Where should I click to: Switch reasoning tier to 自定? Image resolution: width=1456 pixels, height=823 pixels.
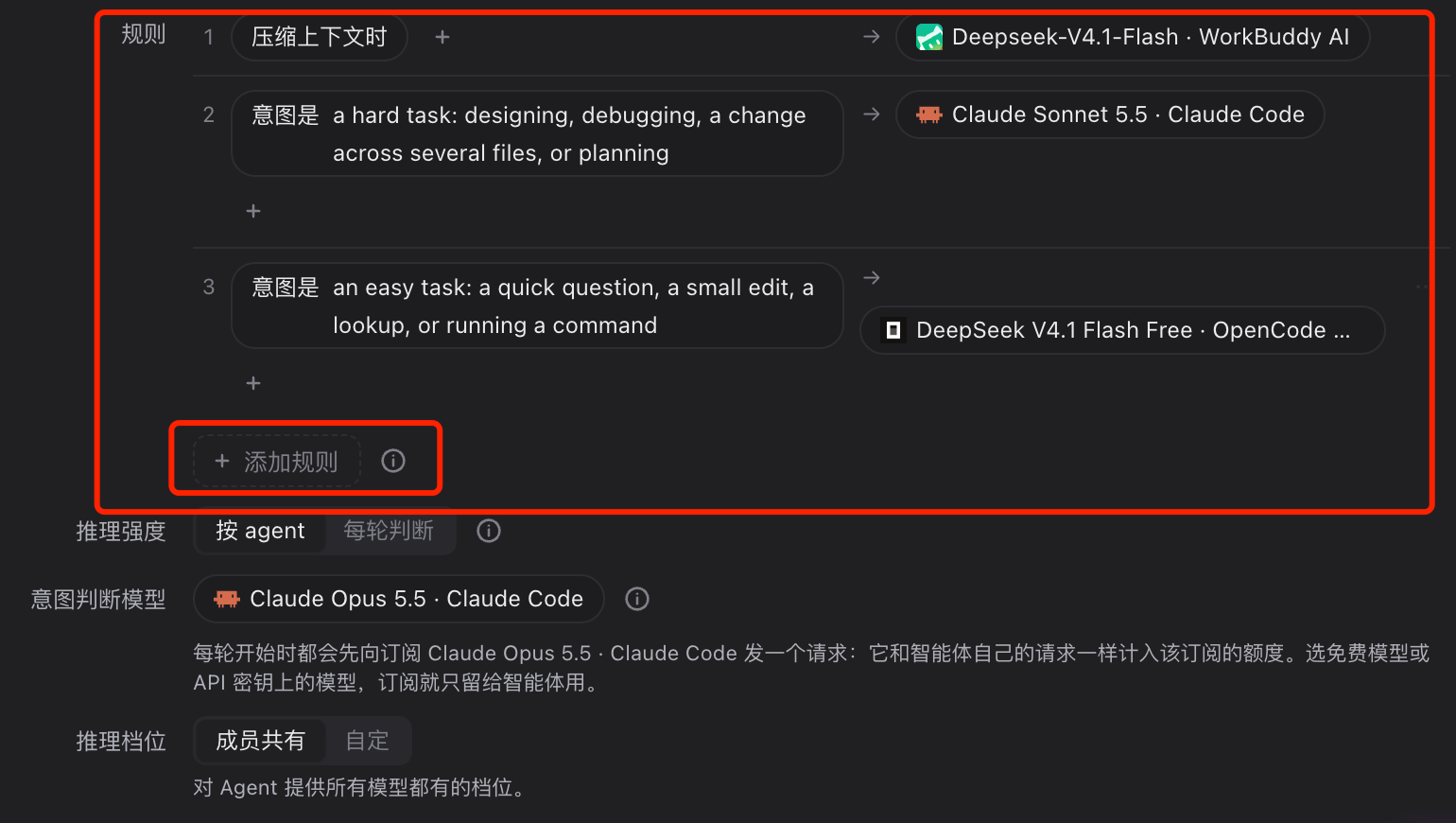[x=368, y=741]
